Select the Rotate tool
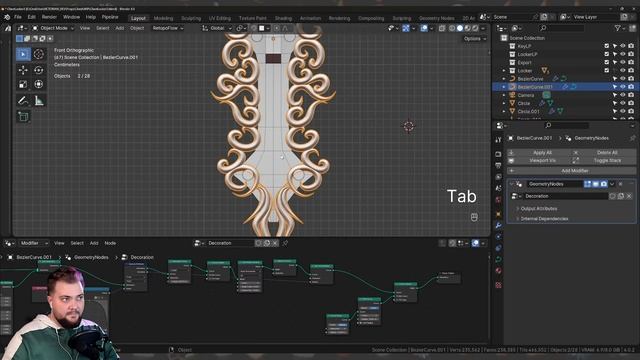Viewport: 640px width, 360px height. click(x=39, y=70)
